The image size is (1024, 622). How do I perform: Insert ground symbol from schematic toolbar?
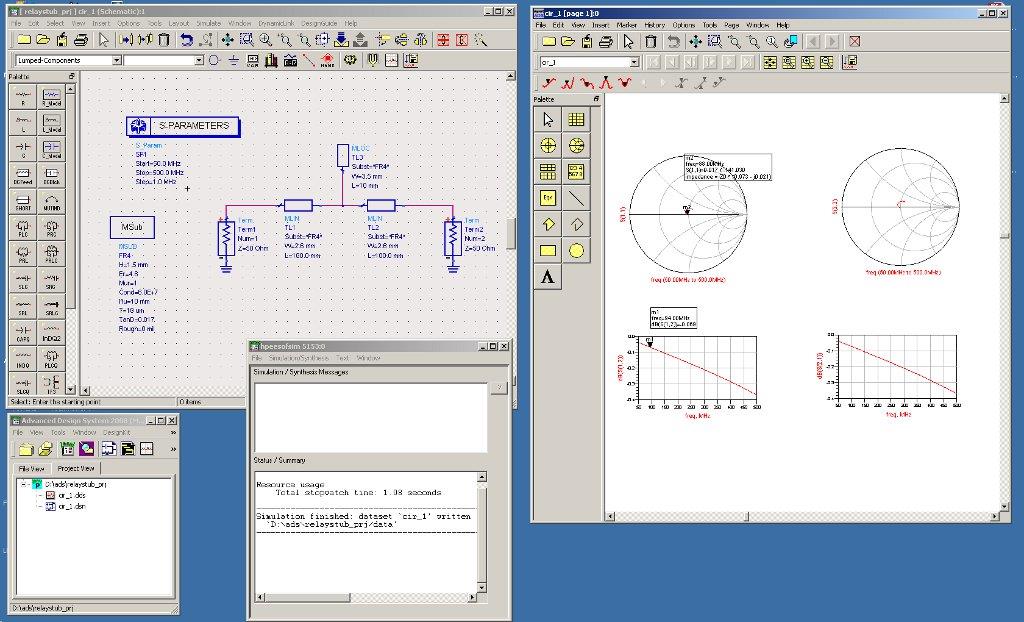(233, 60)
